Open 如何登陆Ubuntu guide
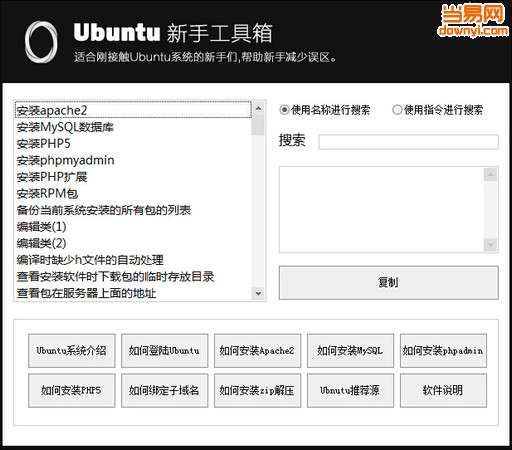 click(164, 351)
